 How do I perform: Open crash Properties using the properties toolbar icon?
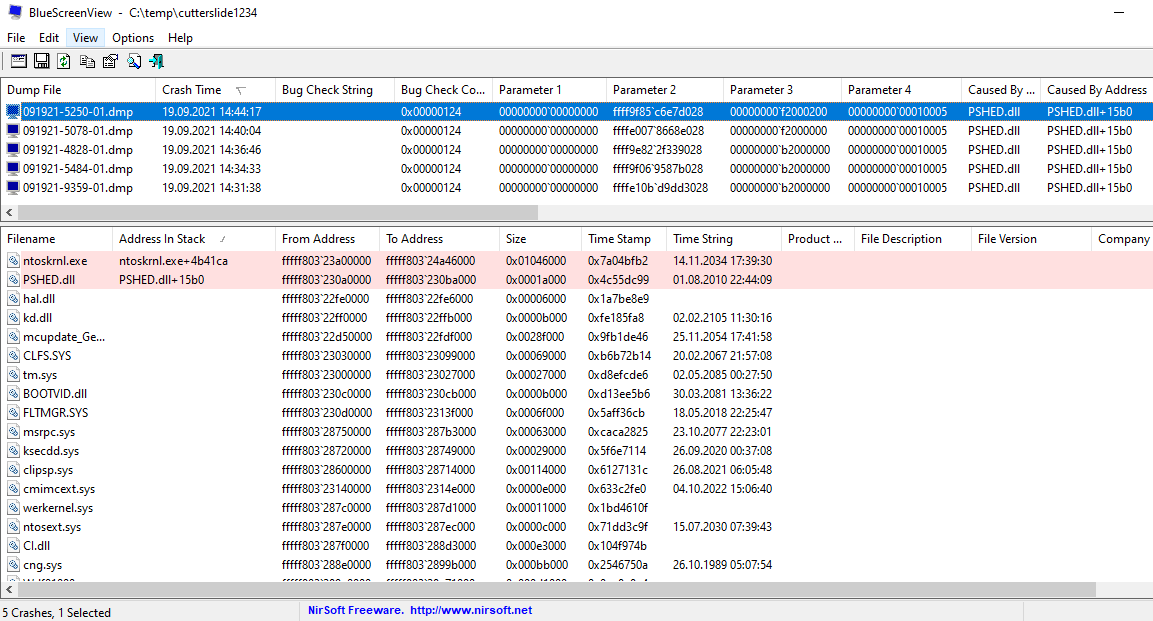(x=109, y=61)
